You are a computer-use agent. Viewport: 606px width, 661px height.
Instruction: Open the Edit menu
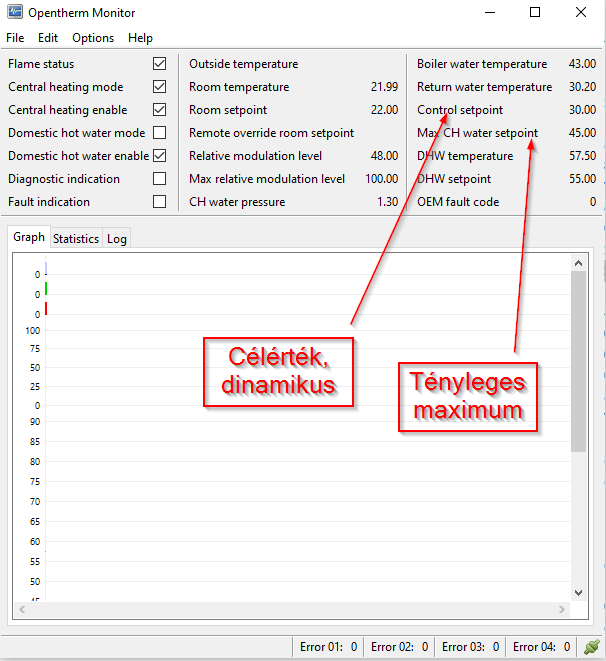(48, 38)
